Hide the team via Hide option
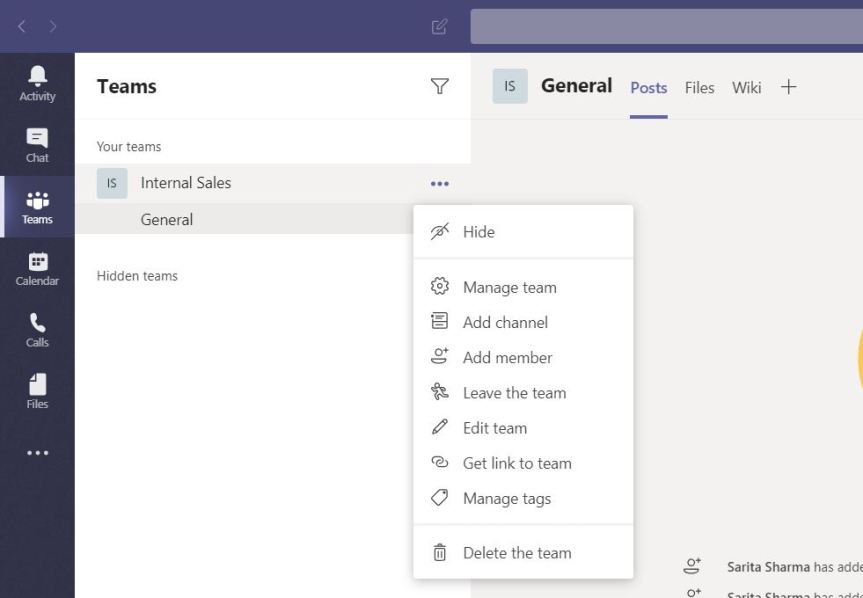 point(478,232)
